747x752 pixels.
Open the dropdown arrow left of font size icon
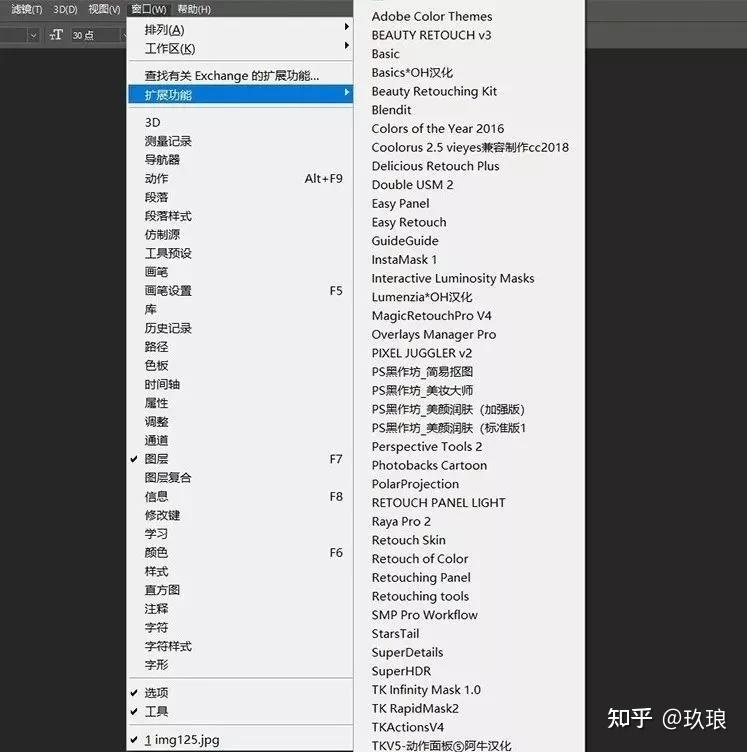coord(33,35)
